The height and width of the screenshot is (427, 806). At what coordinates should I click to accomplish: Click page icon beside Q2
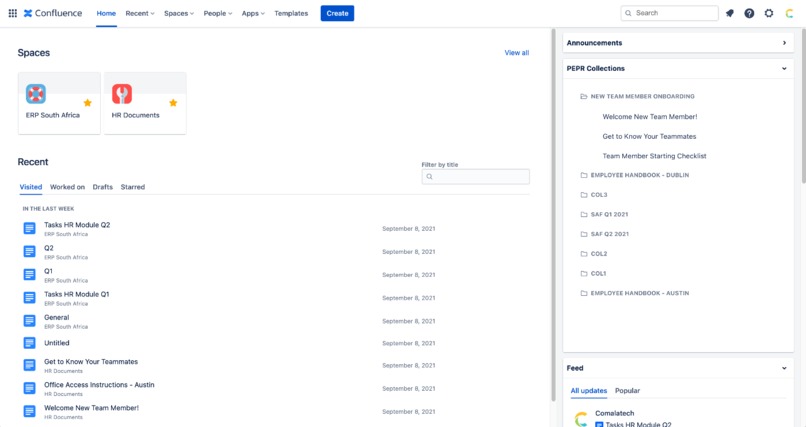click(x=30, y=251)
